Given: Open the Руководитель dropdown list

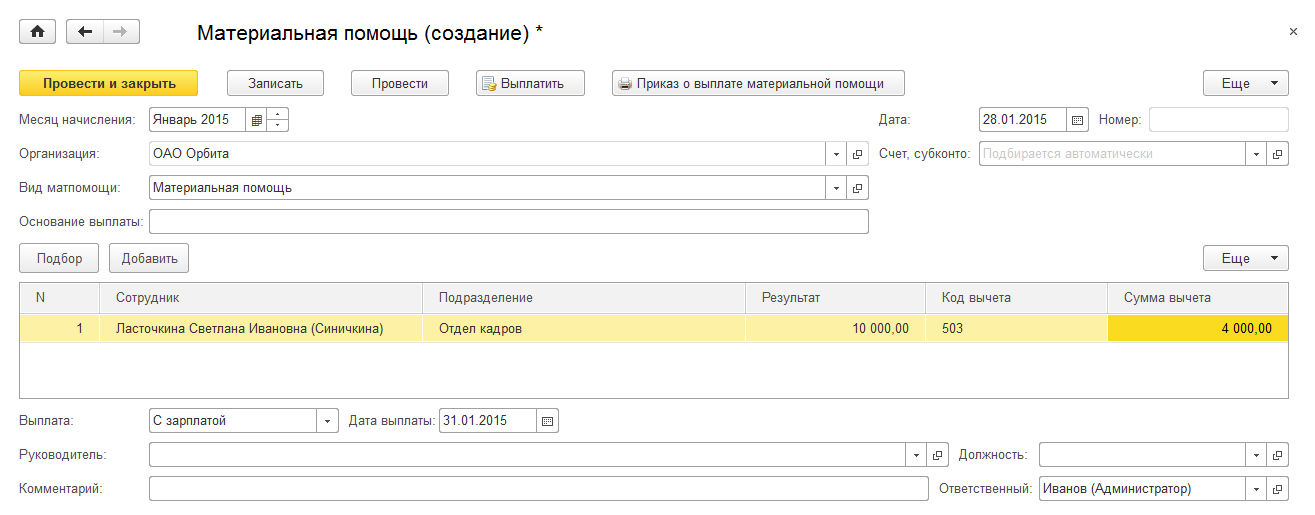Looking at the screenshot, I should (x=917, y=455).
